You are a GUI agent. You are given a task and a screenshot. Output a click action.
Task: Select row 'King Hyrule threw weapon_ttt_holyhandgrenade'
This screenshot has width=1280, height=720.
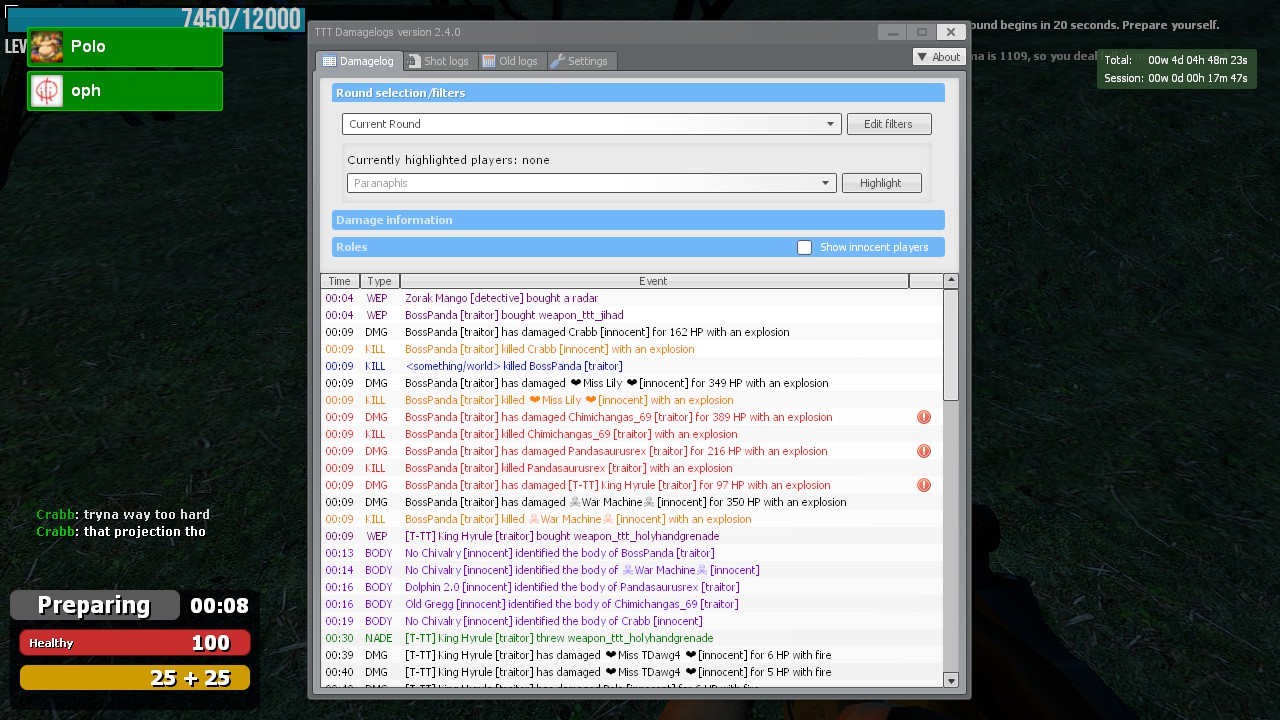click(631, 638)
